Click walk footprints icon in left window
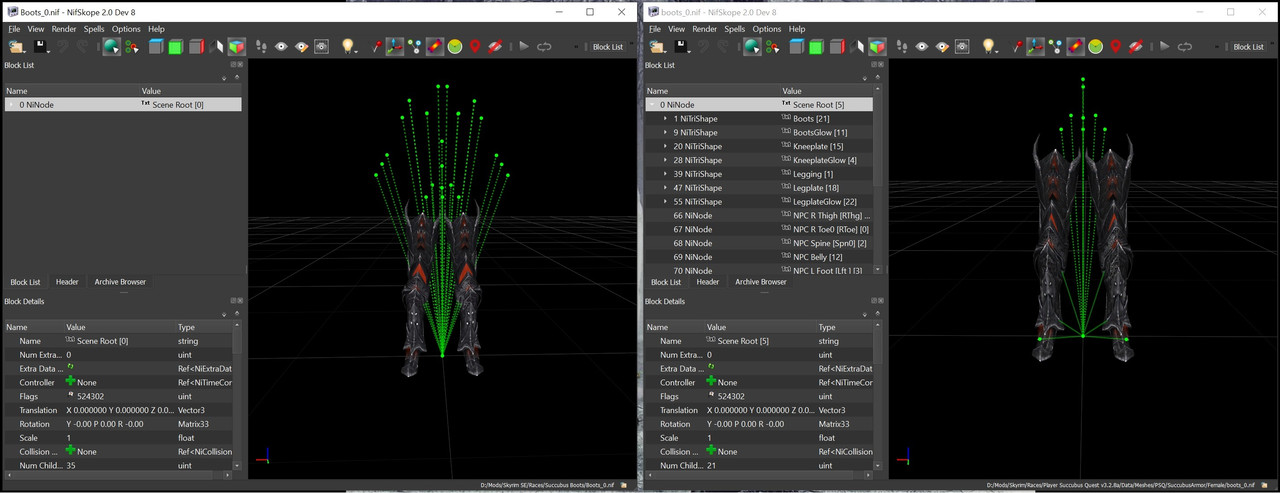 point(262,46)
